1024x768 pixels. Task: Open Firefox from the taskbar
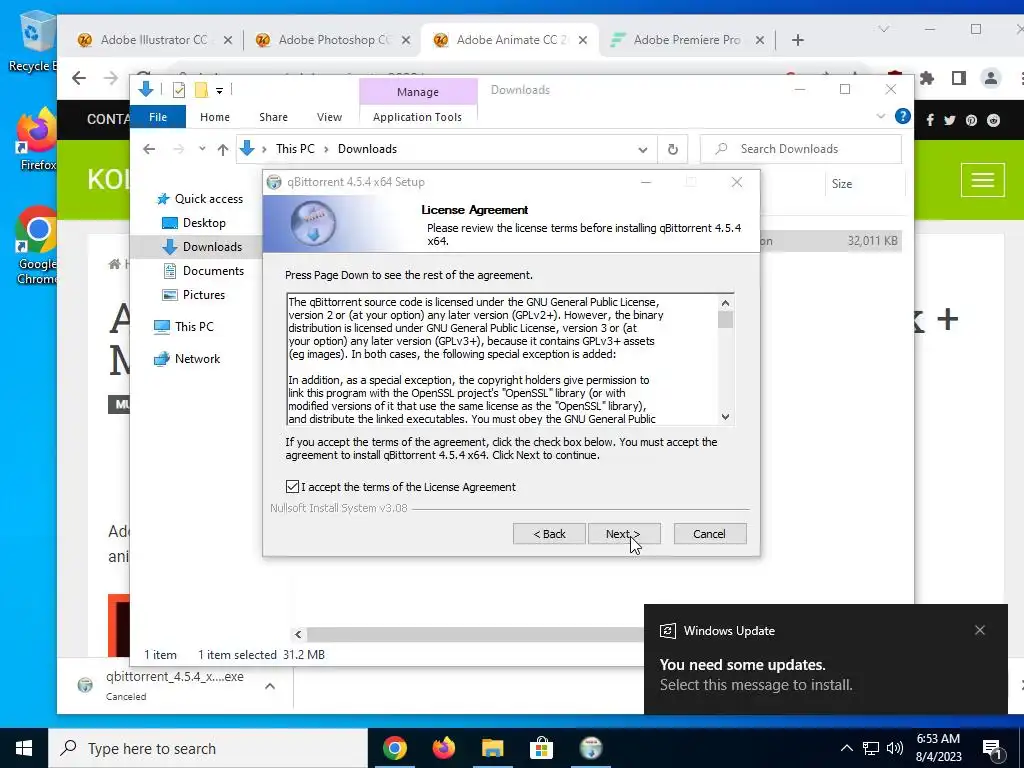pos(444,748)
